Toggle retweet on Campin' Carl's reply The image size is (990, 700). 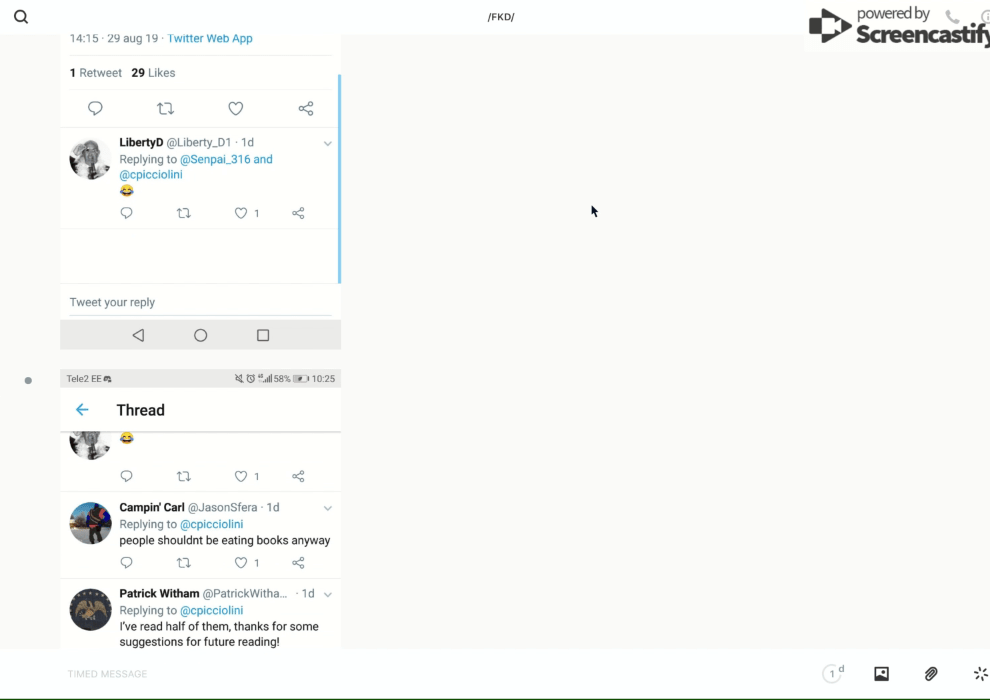tap(183, 563)
